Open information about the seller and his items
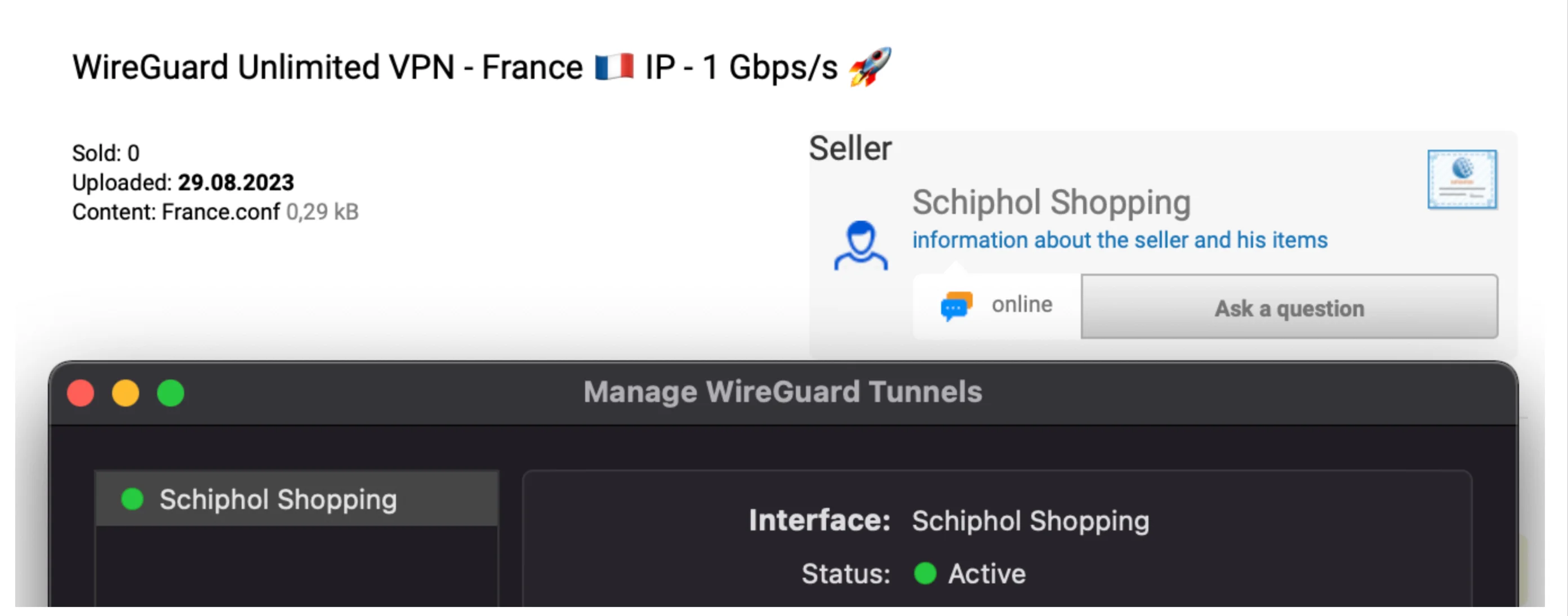This screenshot has width=1568, height=616. (1119, 240)
